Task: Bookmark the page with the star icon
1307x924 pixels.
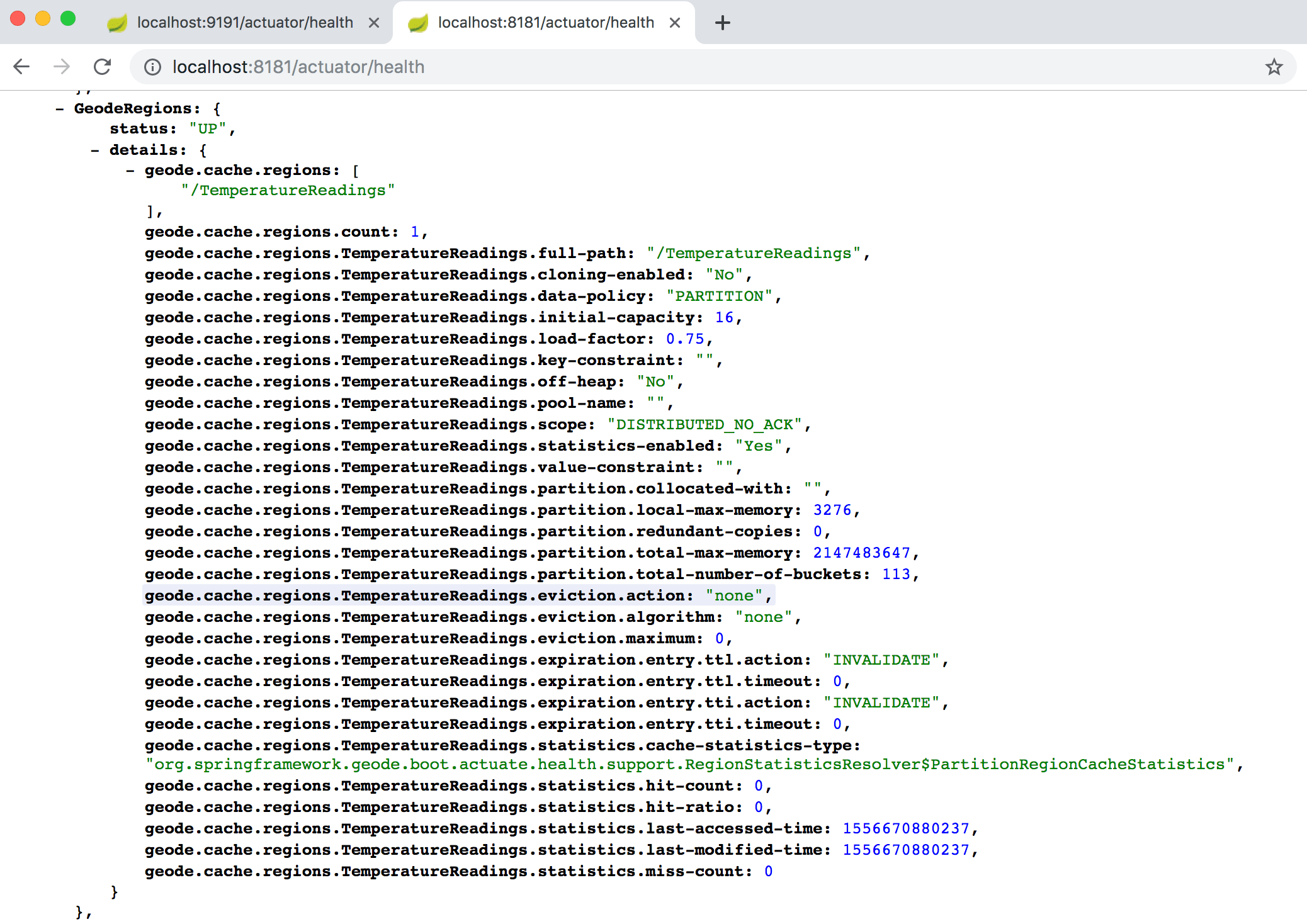Action: point(1274,67)
